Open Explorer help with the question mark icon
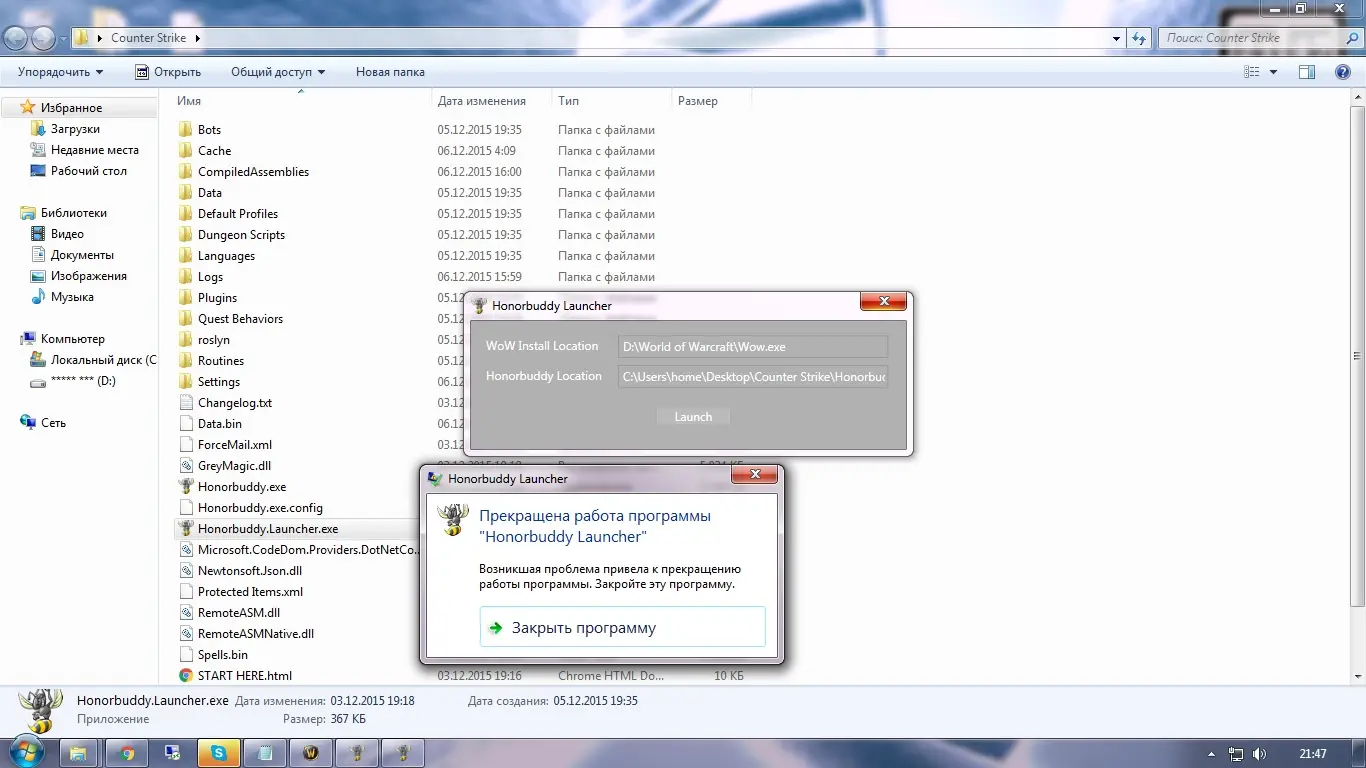Image resolution: width=1366 pixels, height=768 pixels. (1343, 72)
